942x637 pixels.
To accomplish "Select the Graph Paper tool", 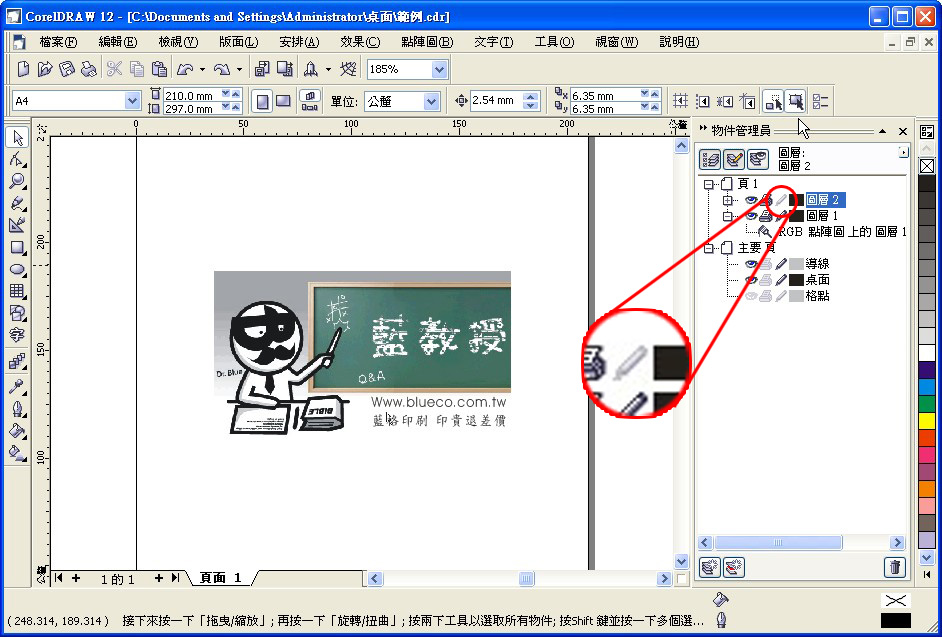I will point(17,291).
